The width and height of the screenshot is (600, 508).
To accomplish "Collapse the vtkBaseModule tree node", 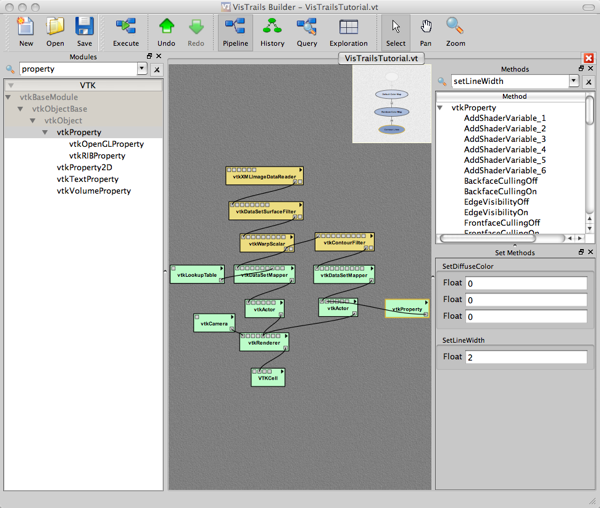I will pos(8,97).
